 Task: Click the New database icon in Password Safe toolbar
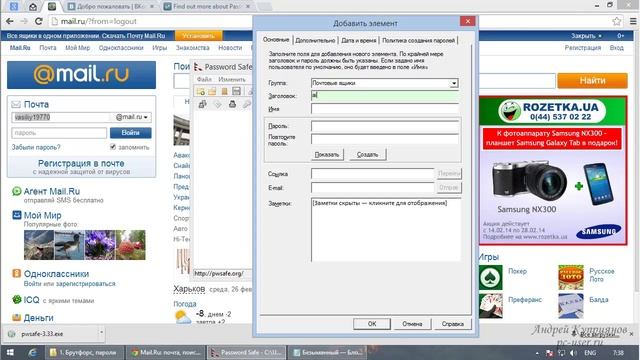click(200, 91)
